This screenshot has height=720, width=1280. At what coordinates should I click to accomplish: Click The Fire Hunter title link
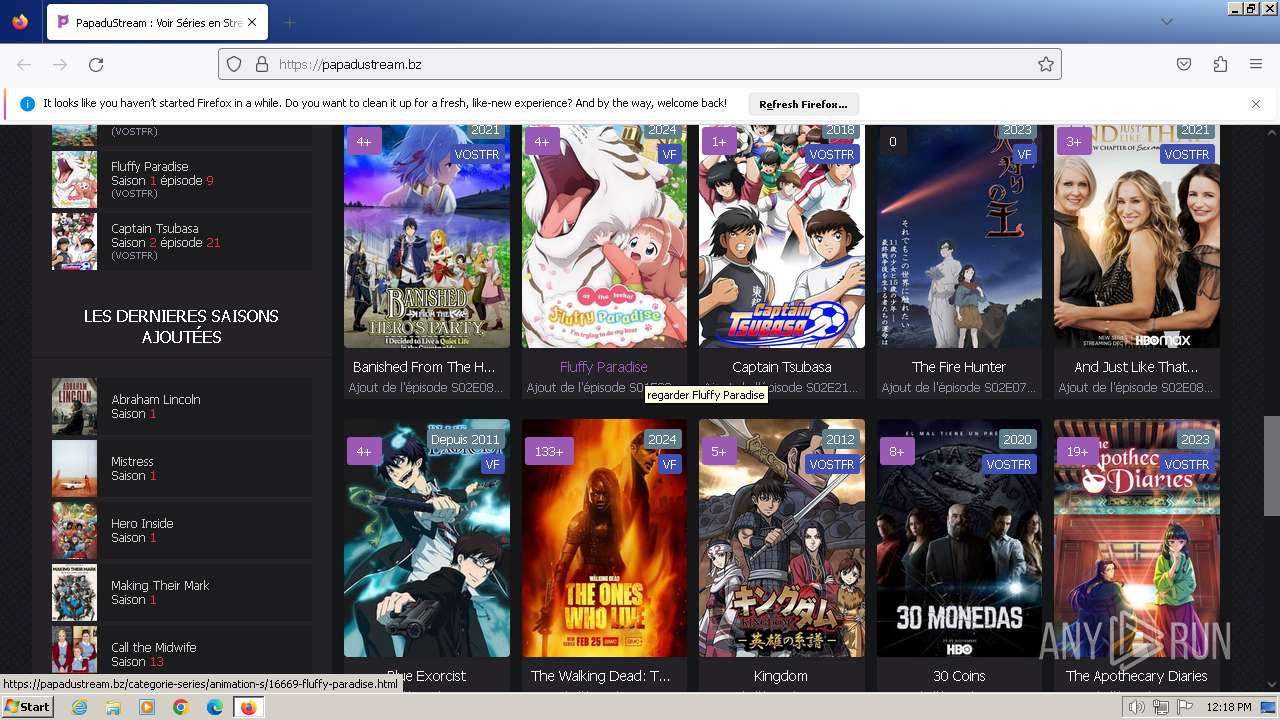(959, 367)
